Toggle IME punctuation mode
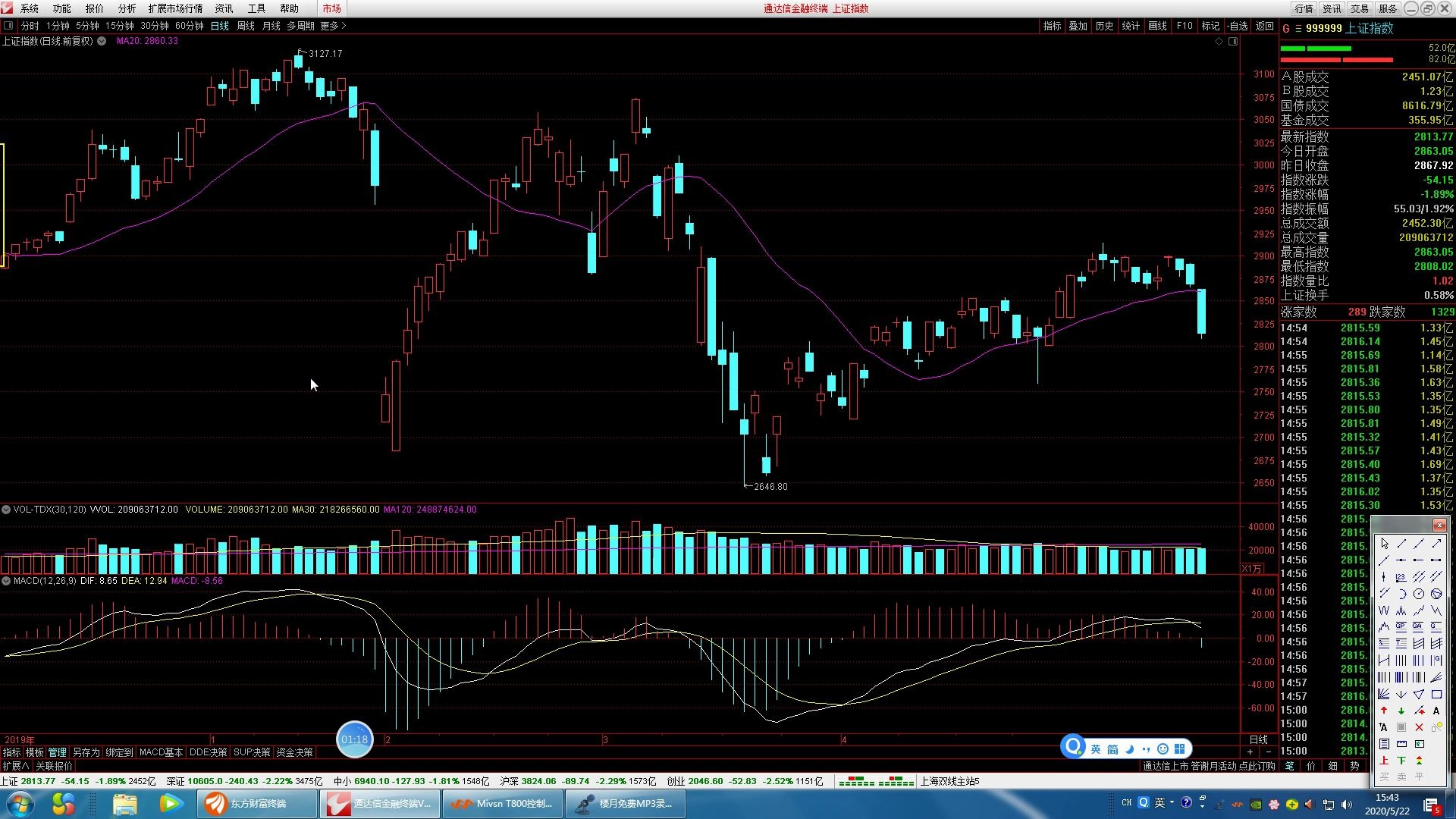Viewport: 1456px width, 819px height. click(x=1146, y=748)
